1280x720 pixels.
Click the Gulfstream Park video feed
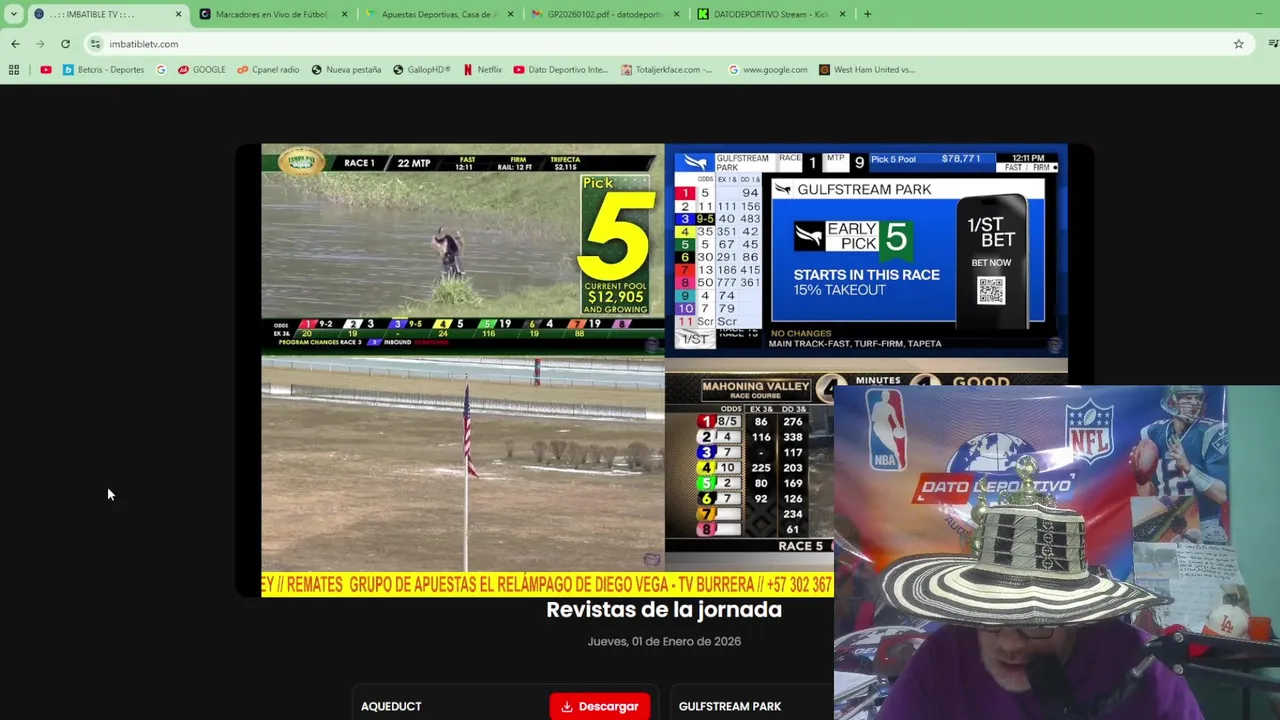[x=866, y=250]
